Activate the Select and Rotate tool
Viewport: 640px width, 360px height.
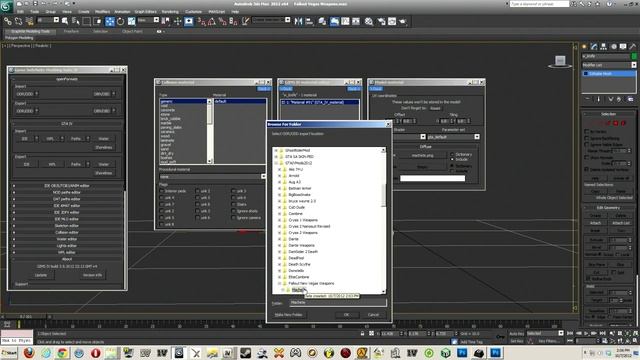tap(120, 22)
